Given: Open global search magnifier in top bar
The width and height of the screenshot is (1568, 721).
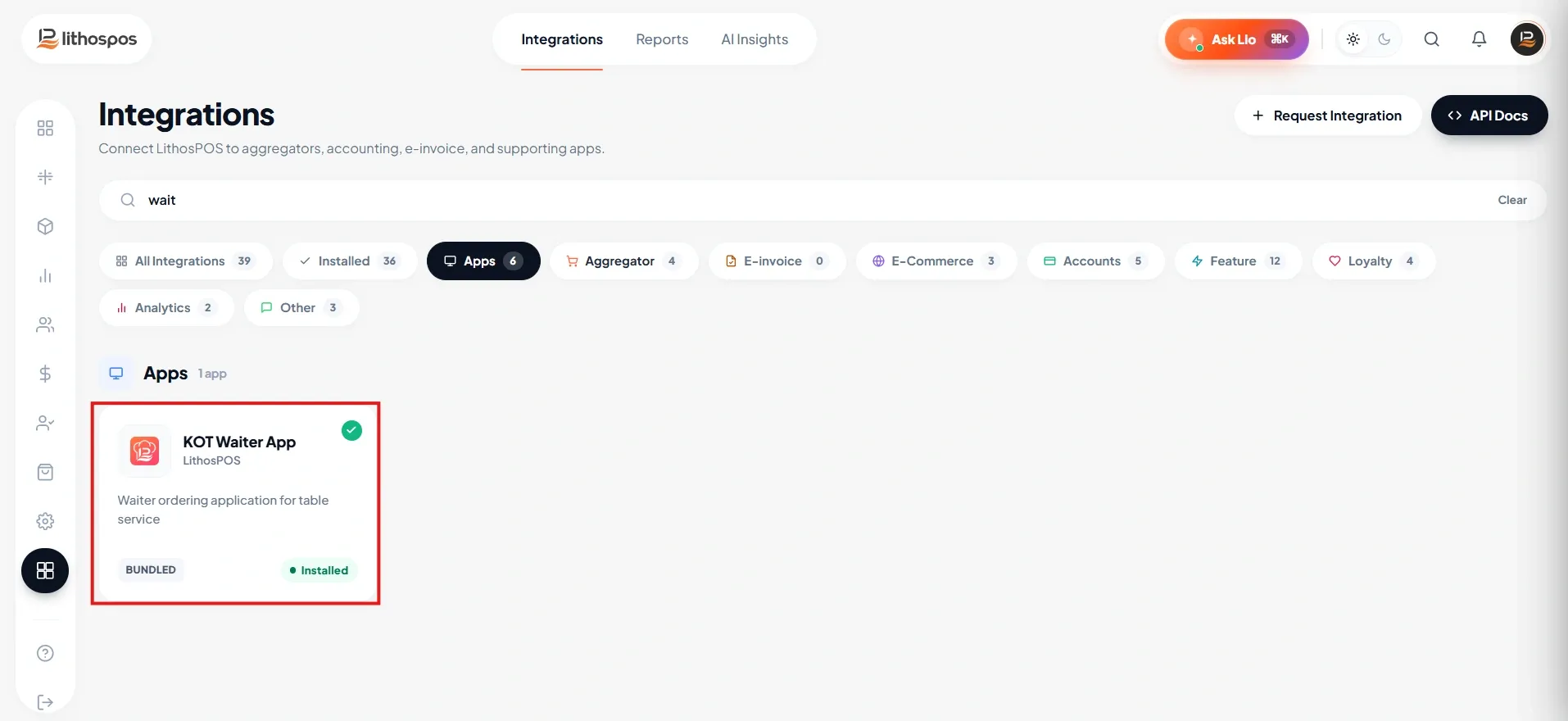Looking at the screenshot, I should pyautogui.click(x=1431, y=39).
